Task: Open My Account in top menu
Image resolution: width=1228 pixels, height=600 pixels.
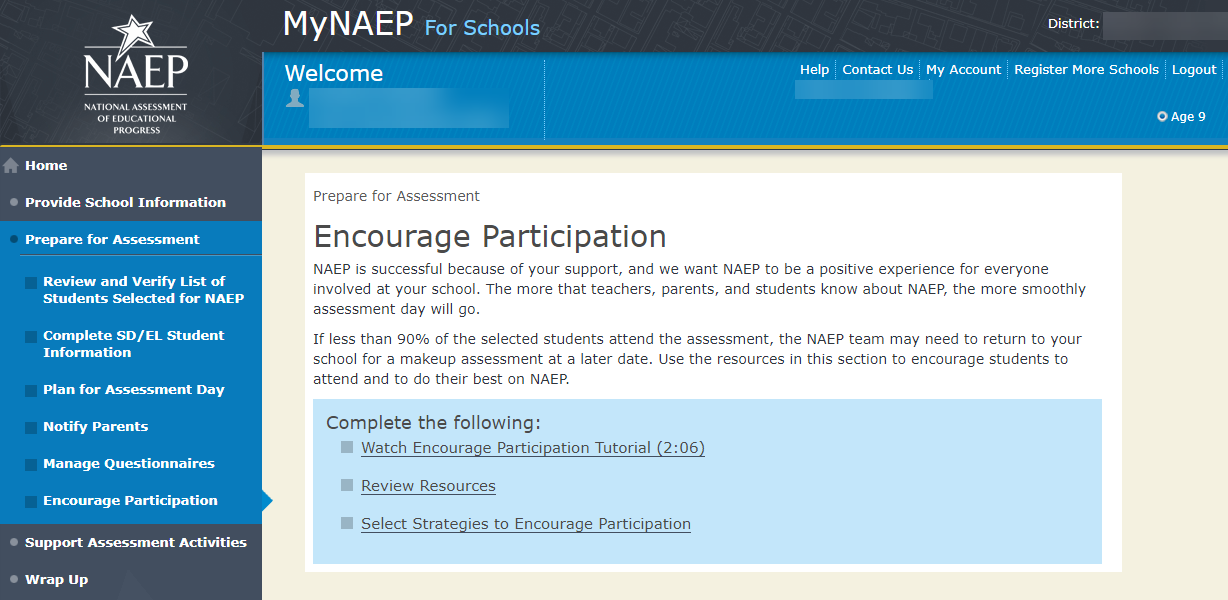Action: tap(963, 70)
